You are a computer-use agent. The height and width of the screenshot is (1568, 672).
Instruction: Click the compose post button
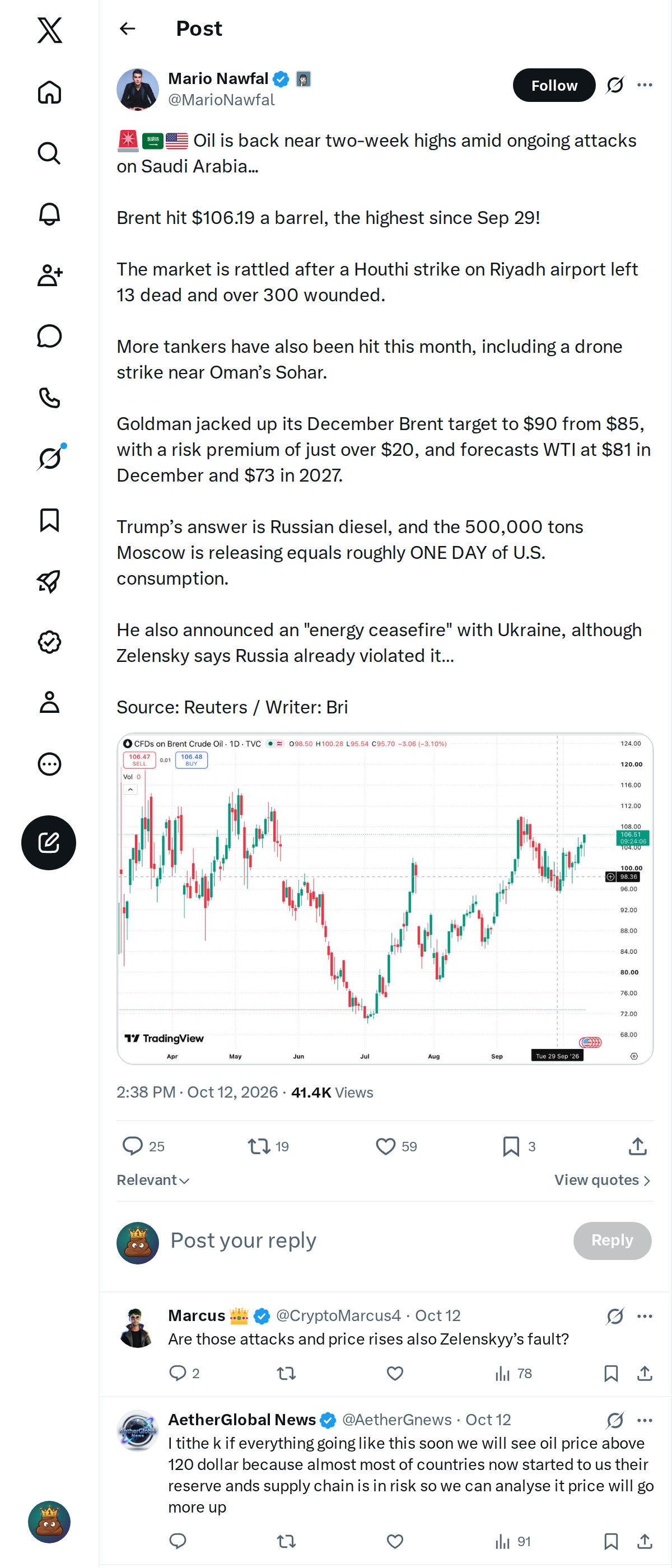point(49,842)
